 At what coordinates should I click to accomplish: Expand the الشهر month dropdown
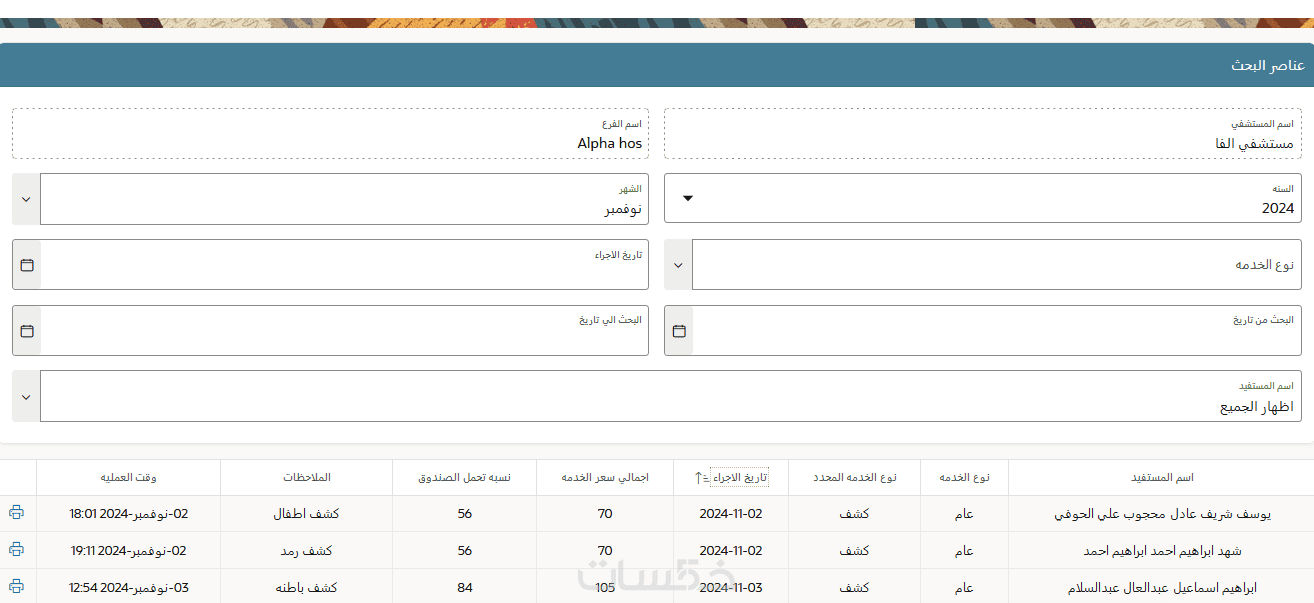tap(27, 199)
